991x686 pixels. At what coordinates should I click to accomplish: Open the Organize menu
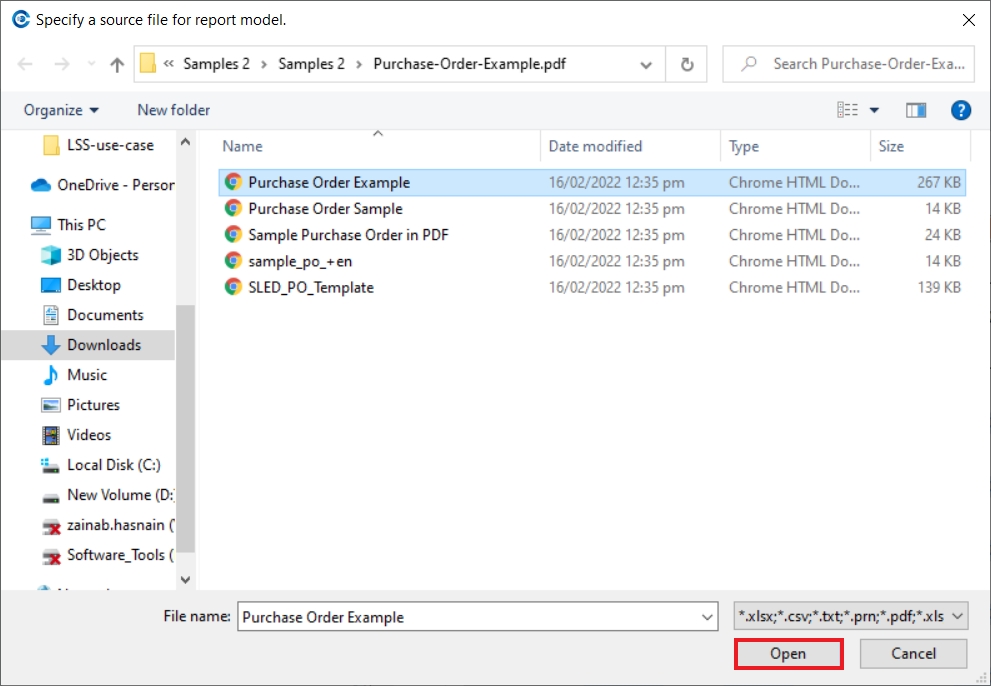pyautogui.click(x=61, y=110)
